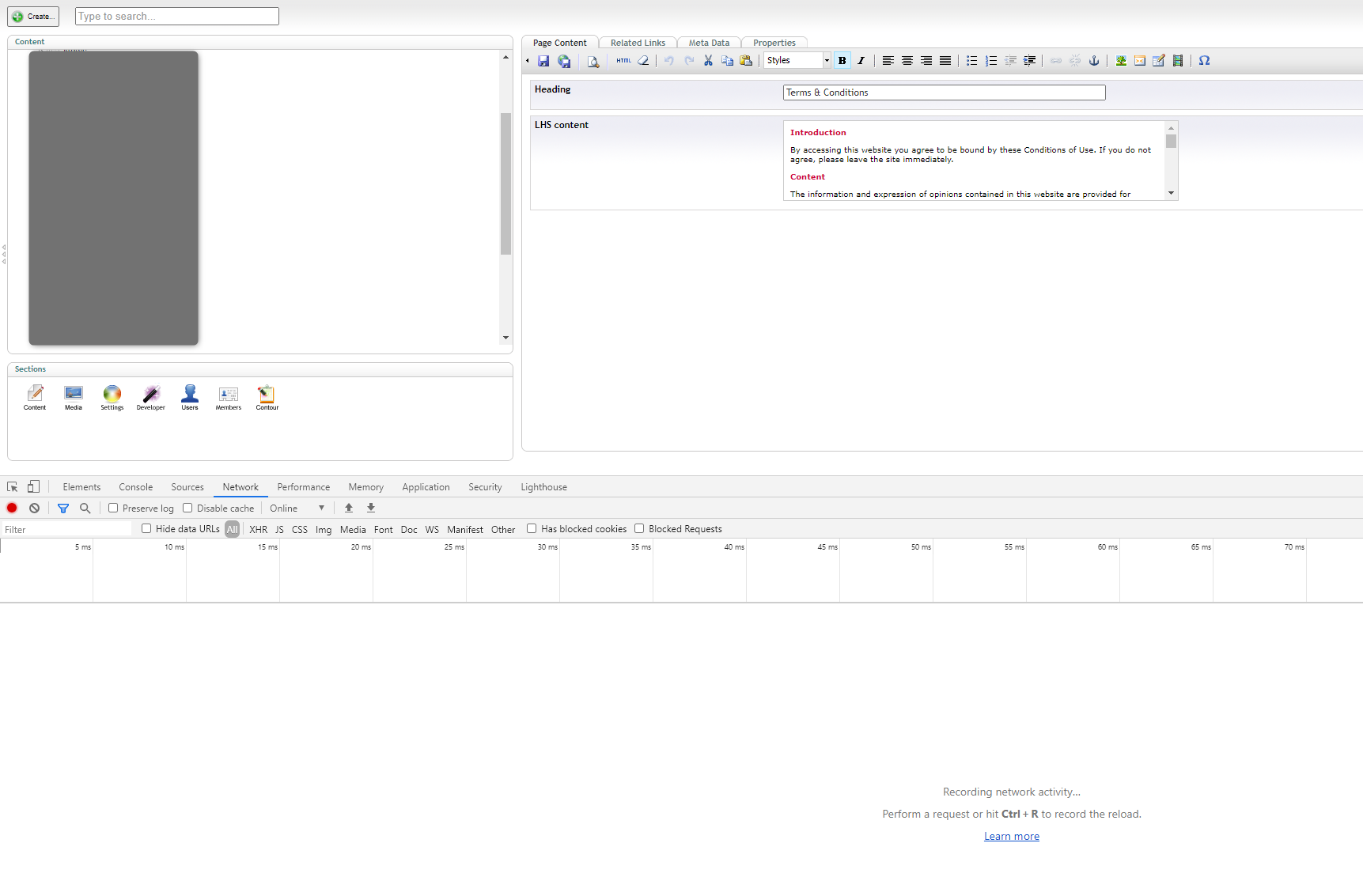The height and width of the screenshot is (896, 1363).
Task: Check the Disable cache option
Action: 187,508
